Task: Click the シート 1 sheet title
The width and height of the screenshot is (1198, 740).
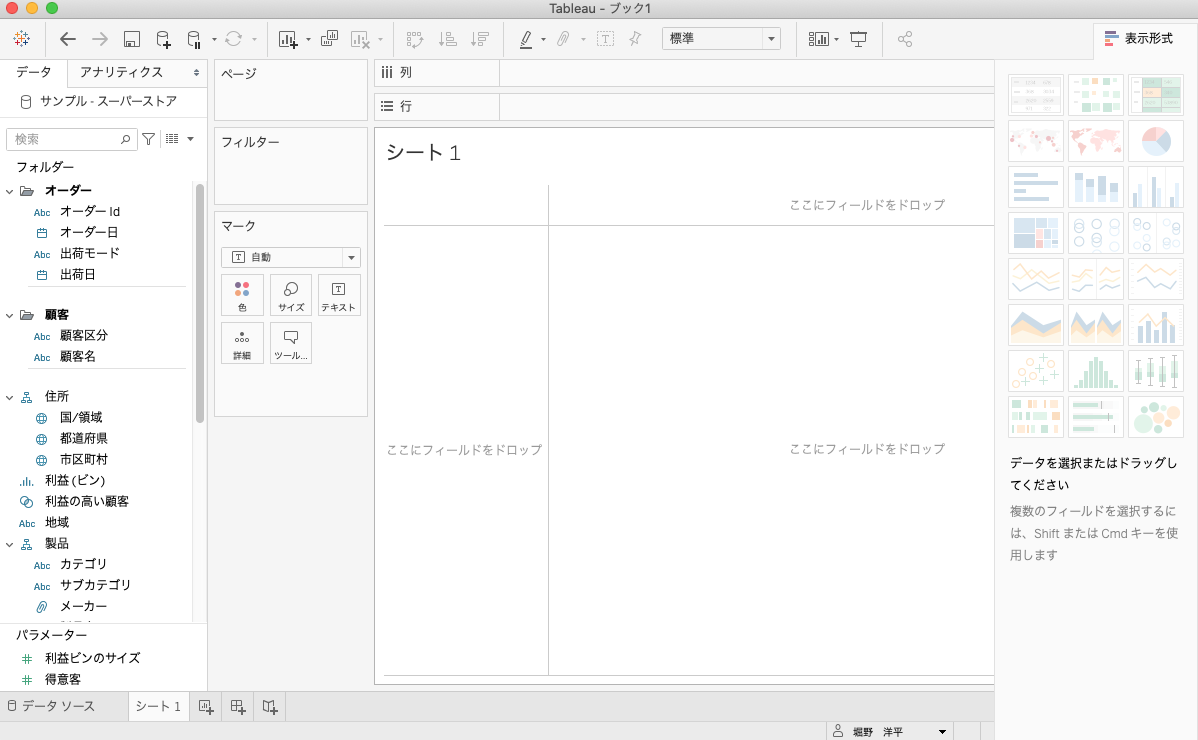Action: coord(423,153)
